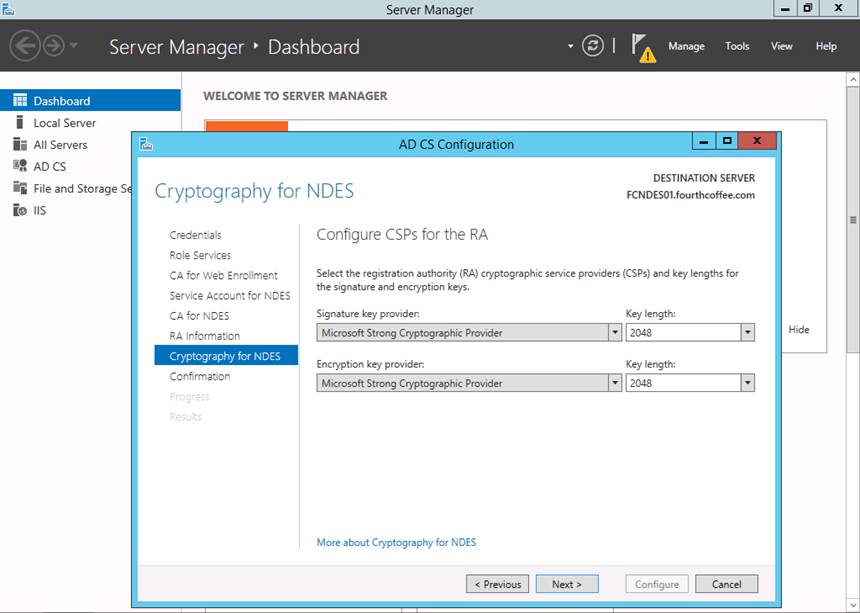Click the Previous button

[x=497, y=584]
